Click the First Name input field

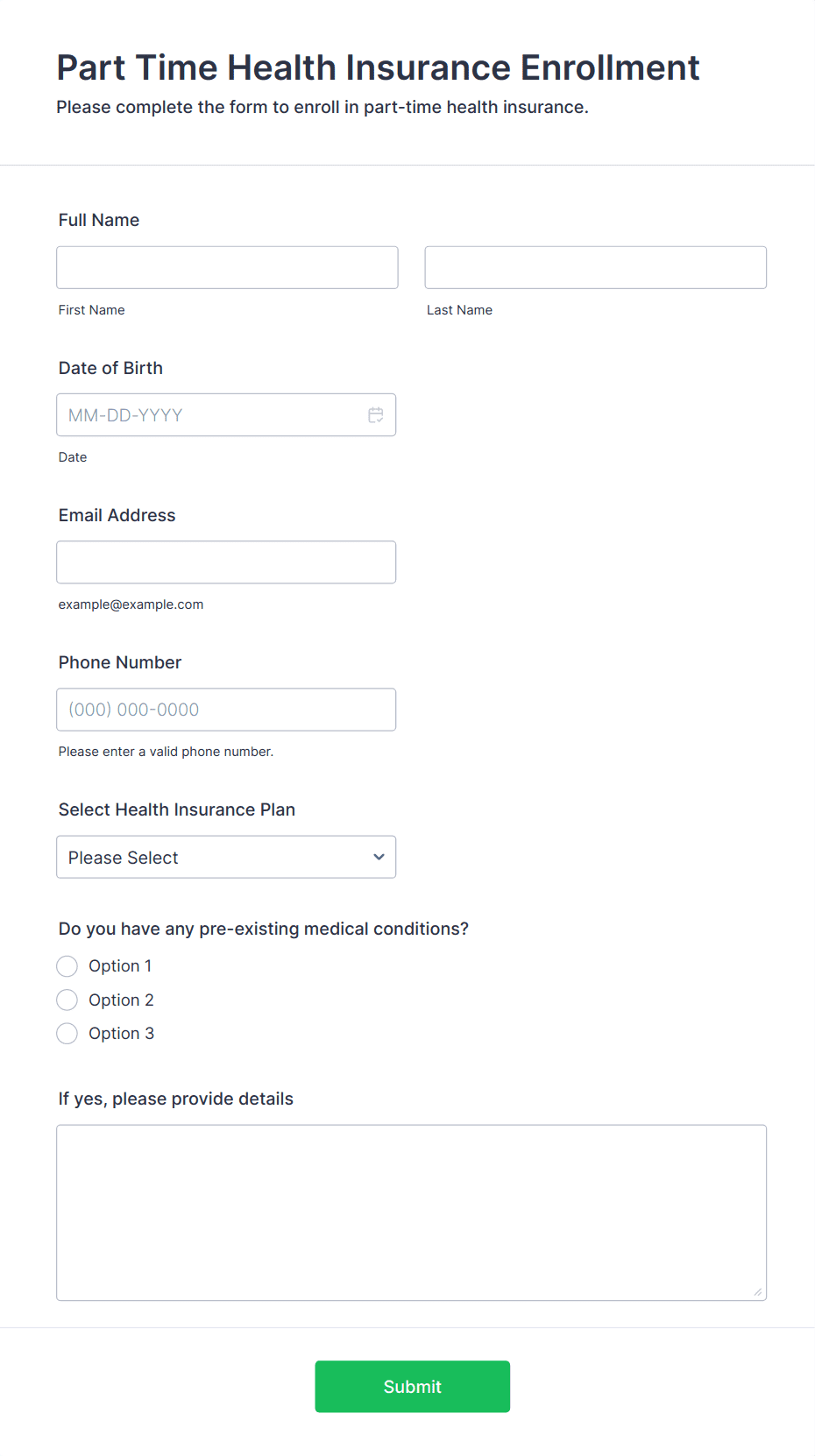point(227,267)
